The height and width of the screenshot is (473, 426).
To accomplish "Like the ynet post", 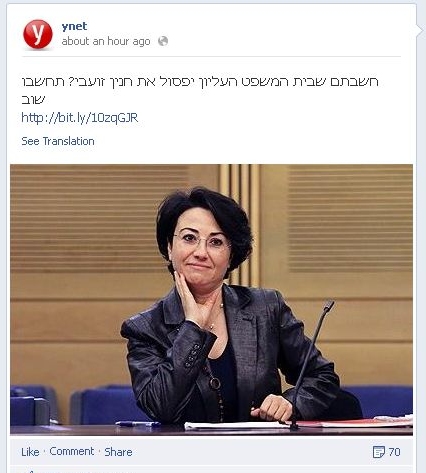I will click(x=30, y=452).
